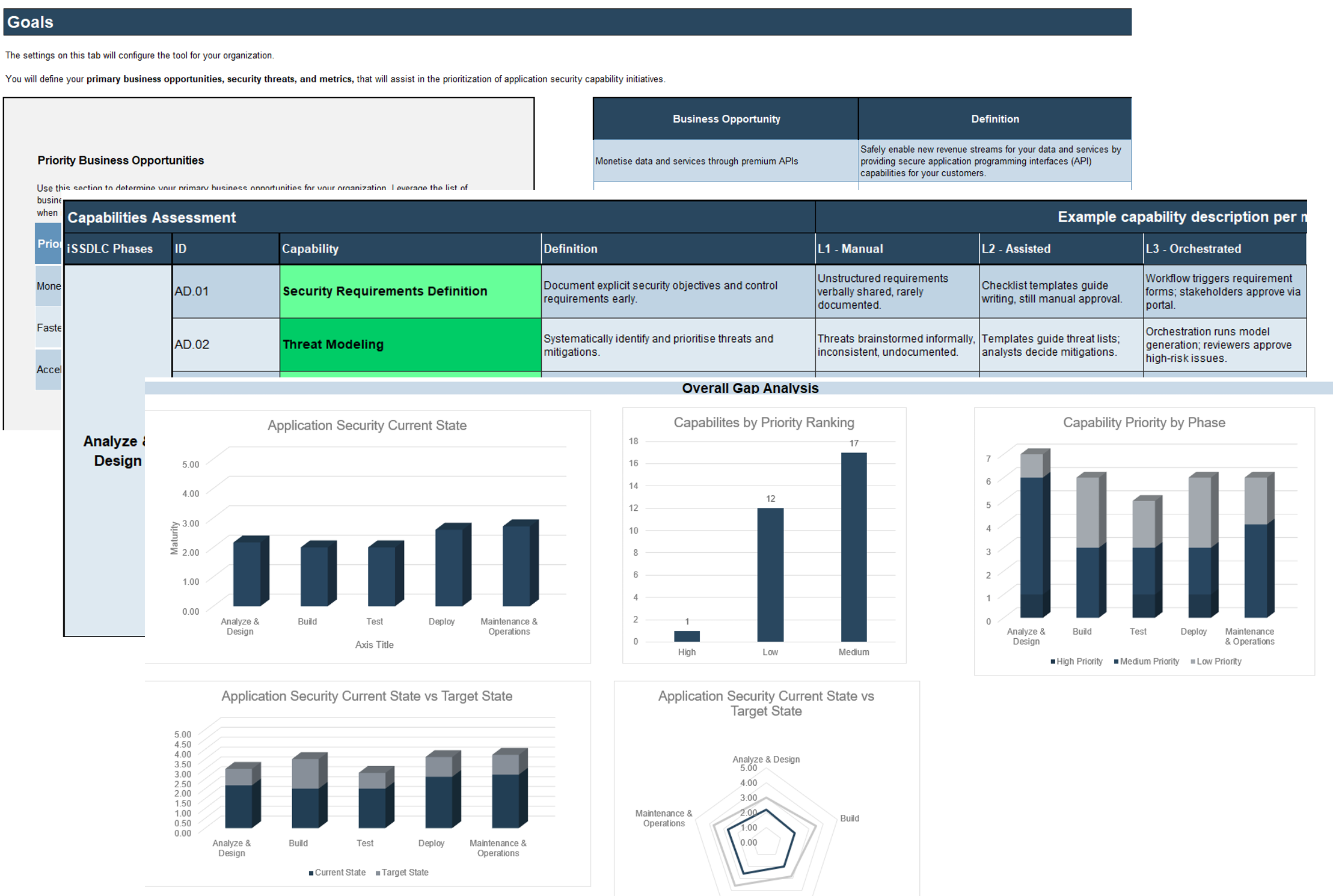Select the Low bar showing value 12

(x=770, y=571)
